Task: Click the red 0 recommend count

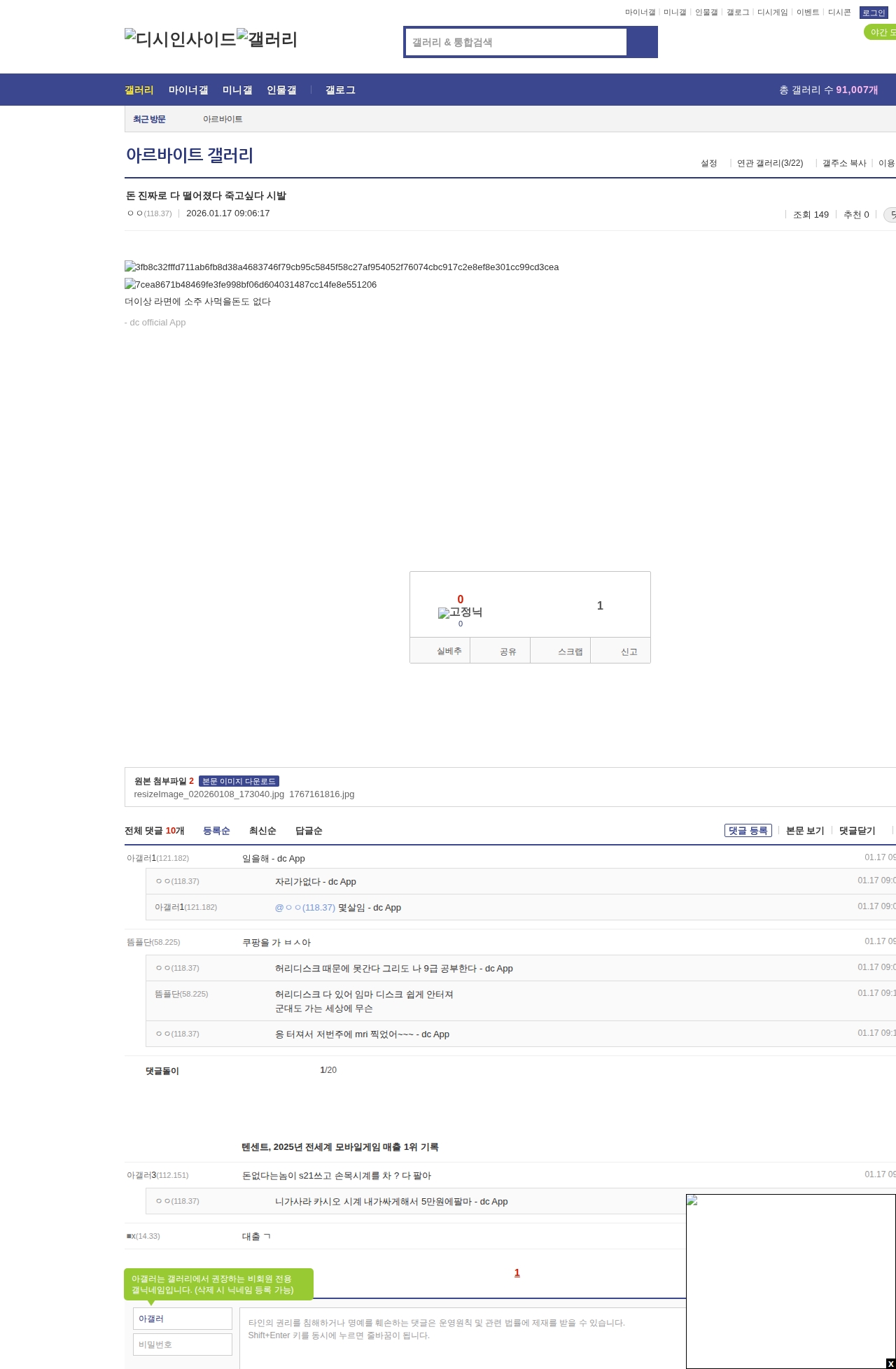Action: (461, 599)
